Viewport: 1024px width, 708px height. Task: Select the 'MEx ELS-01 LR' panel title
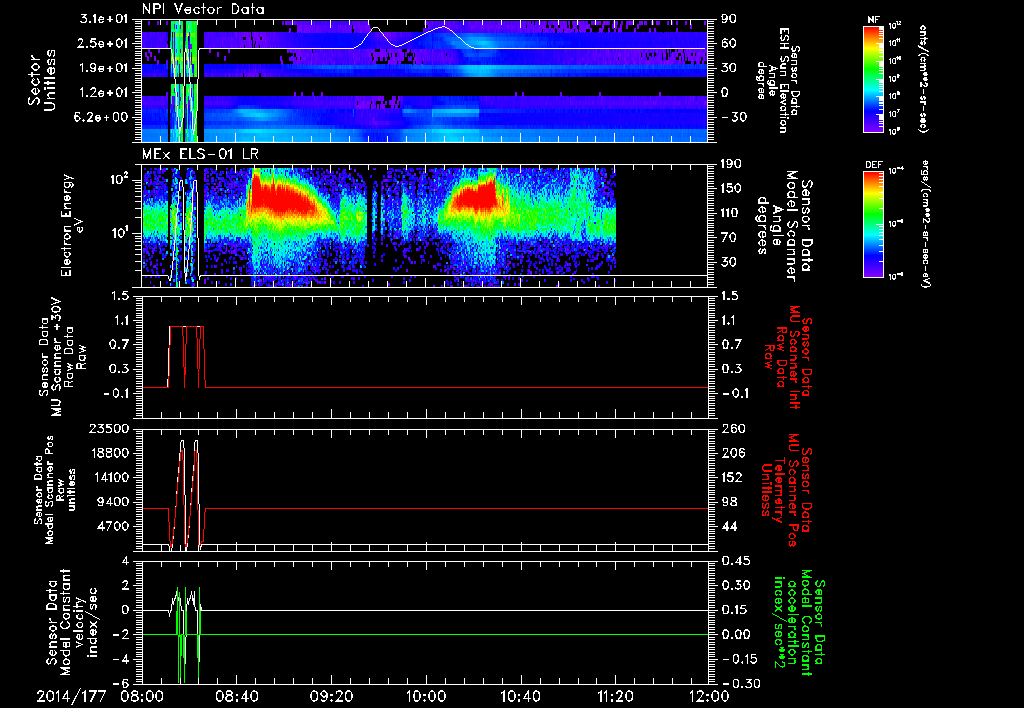199,155
